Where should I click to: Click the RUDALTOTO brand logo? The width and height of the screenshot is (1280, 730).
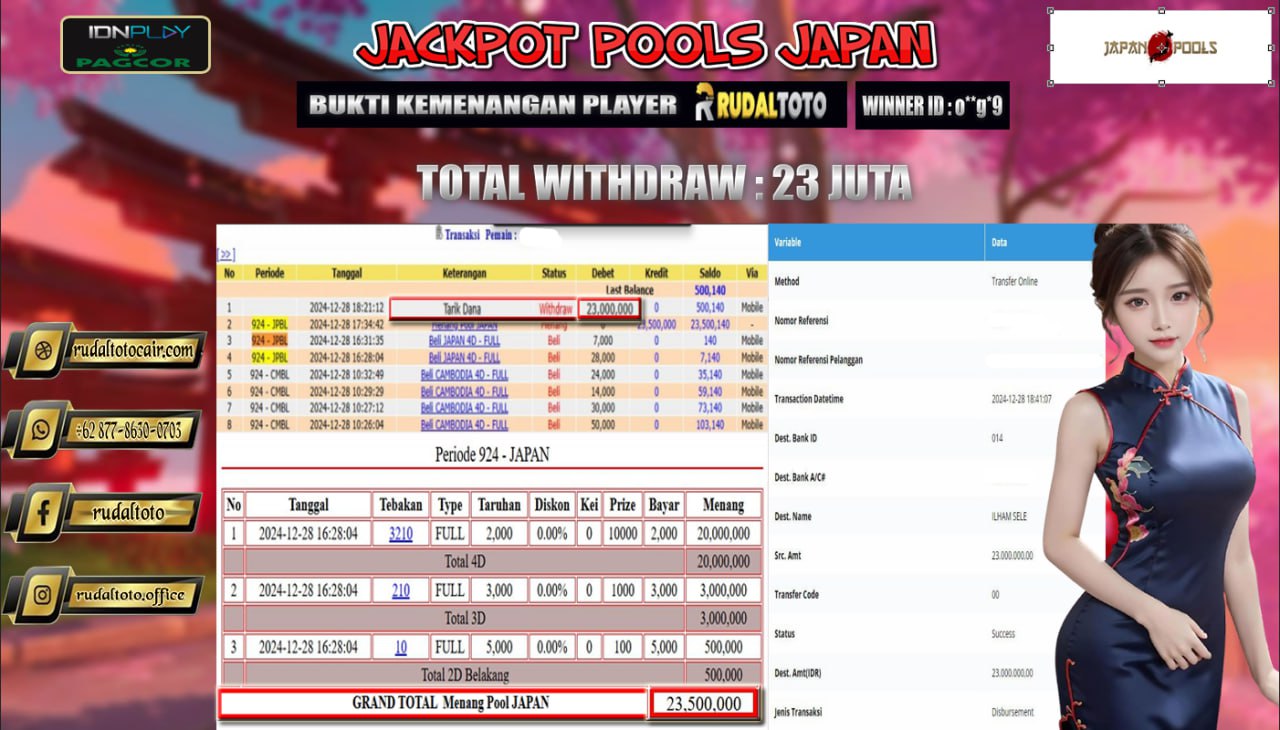point(761,104)
